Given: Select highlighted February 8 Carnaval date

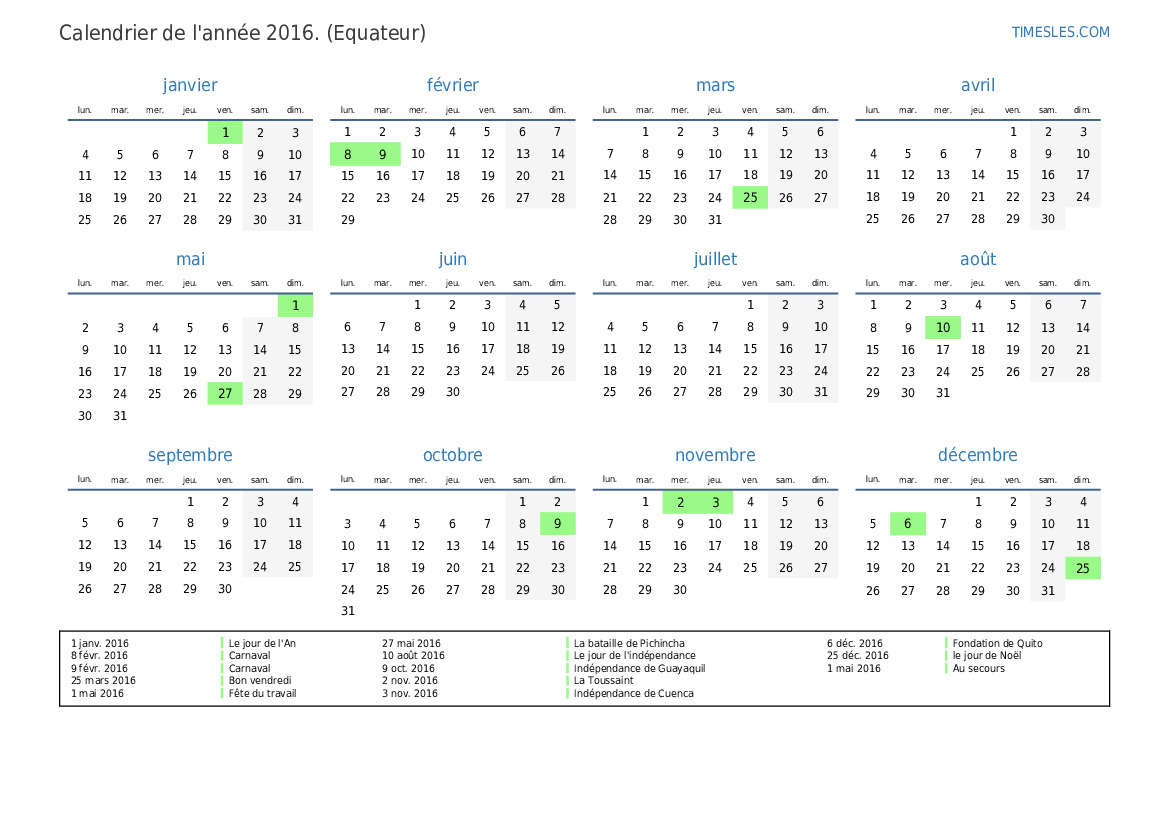Looking at the screenshot, I should click(347, 154).
